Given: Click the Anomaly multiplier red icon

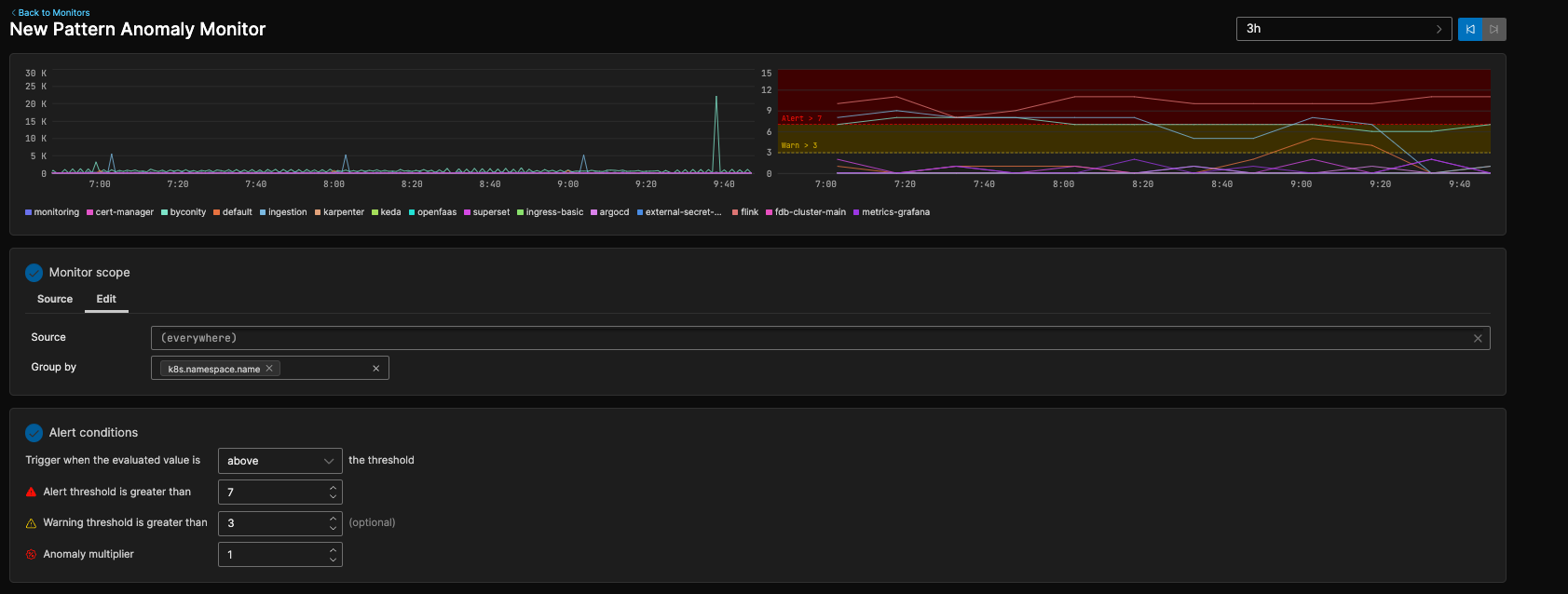Looking at the screenshot, I should click(x=31, y=554).
